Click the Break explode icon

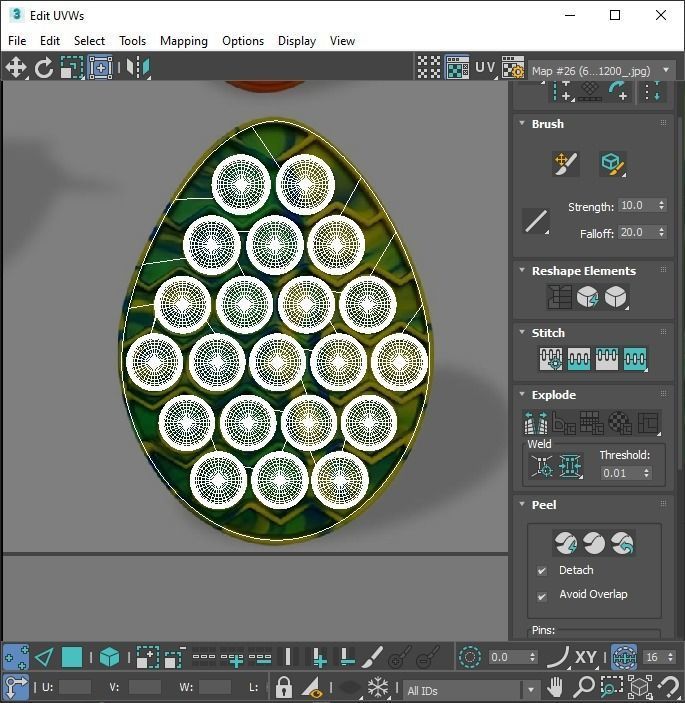[x=536, y=423]
